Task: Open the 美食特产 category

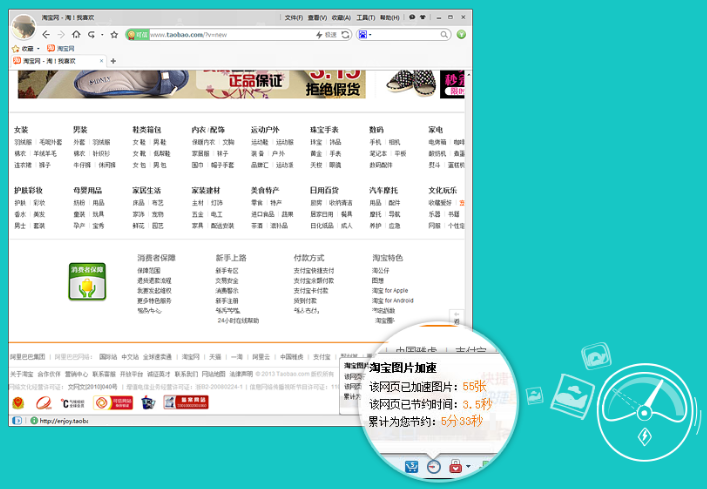Action: (x=265, y=190)
